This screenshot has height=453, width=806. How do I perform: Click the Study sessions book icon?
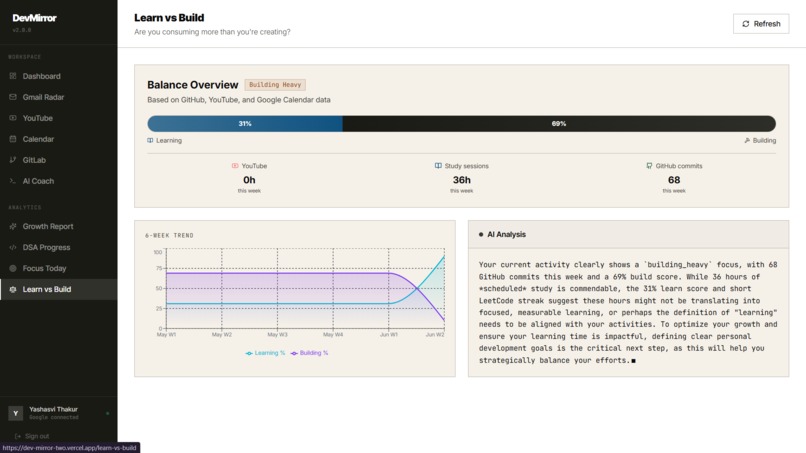(438, 166)
